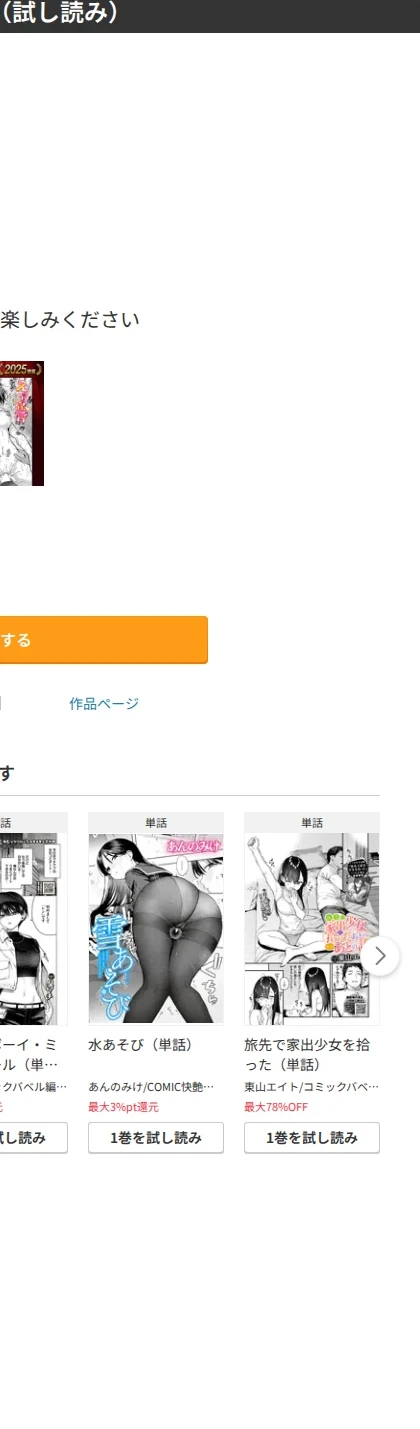Click author あんのみけ/COMIC快艶…

tap(151, 1087)
